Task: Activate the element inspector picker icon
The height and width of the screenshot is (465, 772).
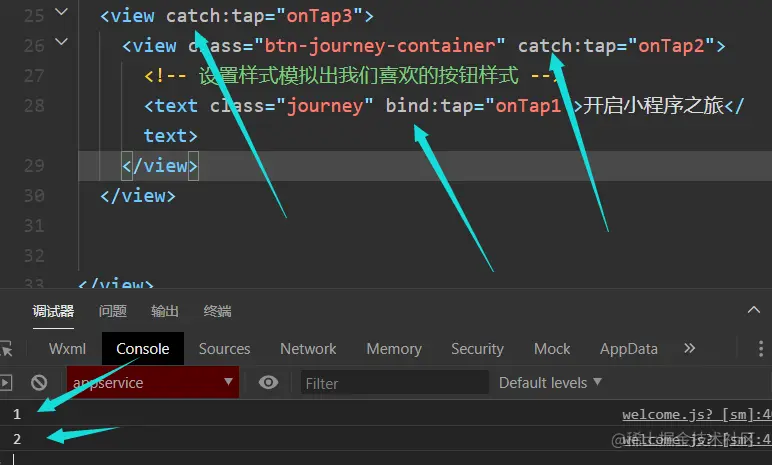Action: tap(6, 348)
